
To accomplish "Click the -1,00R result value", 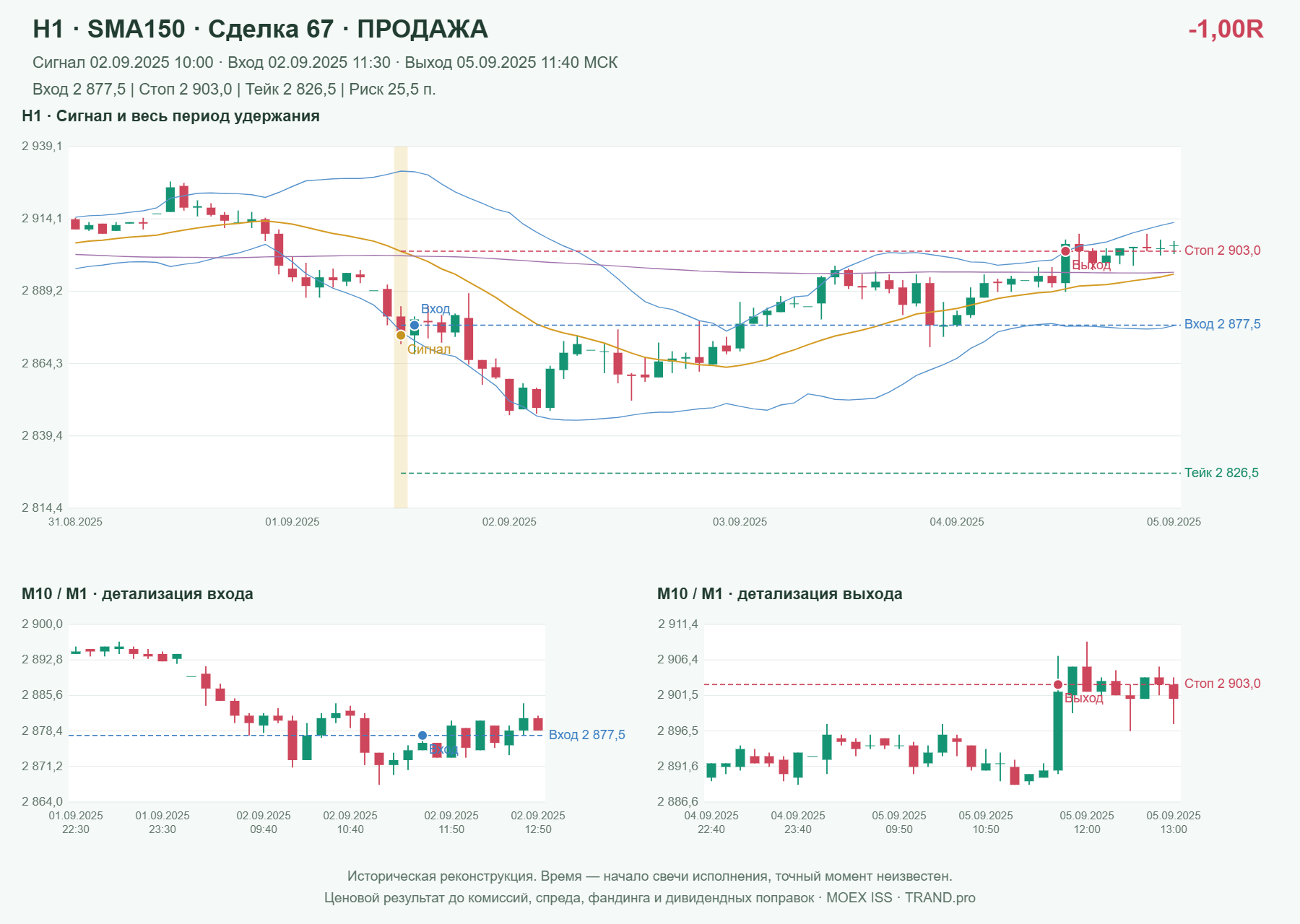I will 1226,29.
